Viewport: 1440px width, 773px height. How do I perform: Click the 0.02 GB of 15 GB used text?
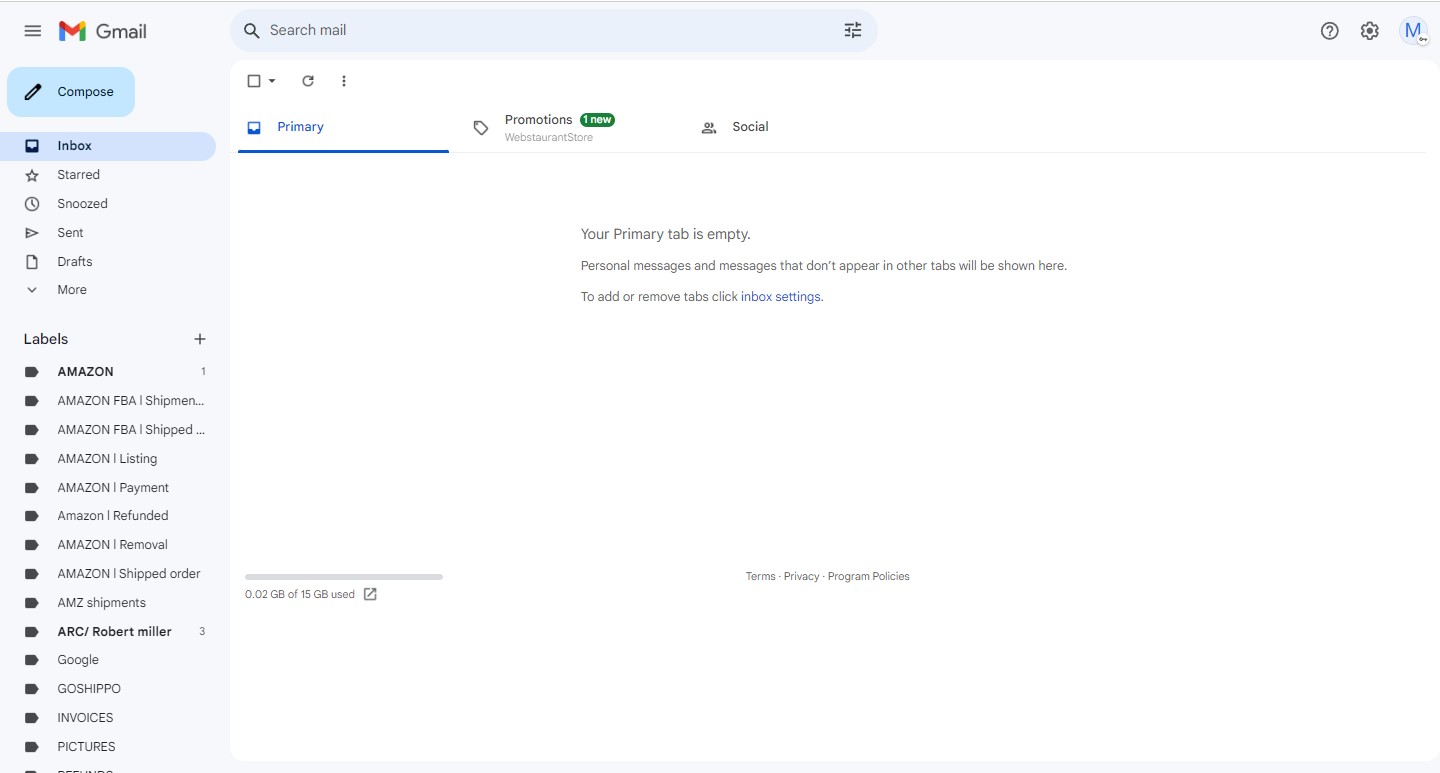(x=300, y=594)
